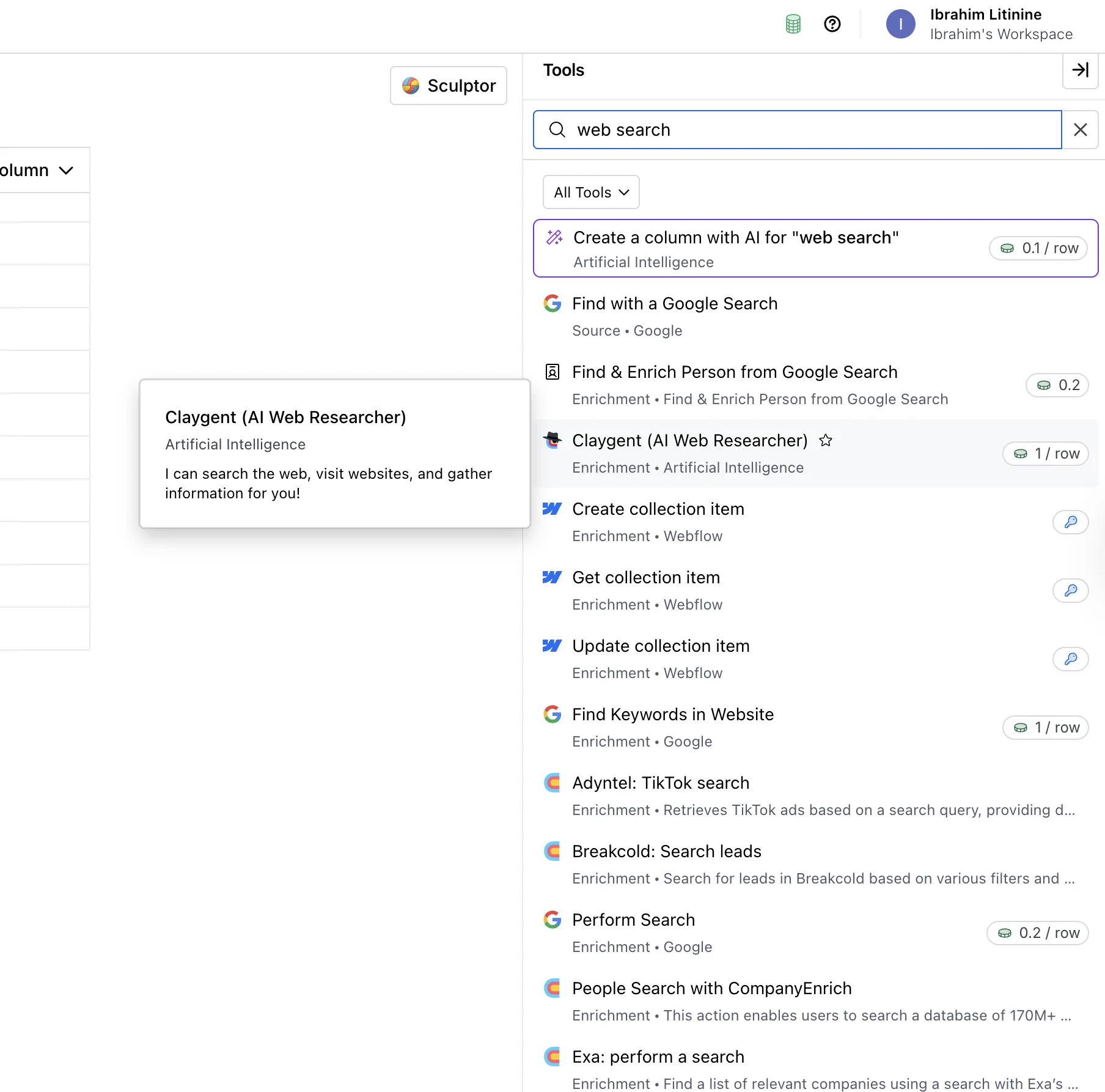Open the help question mark icon
The height and width of the screenshot is (1092, 1105).
832,24
